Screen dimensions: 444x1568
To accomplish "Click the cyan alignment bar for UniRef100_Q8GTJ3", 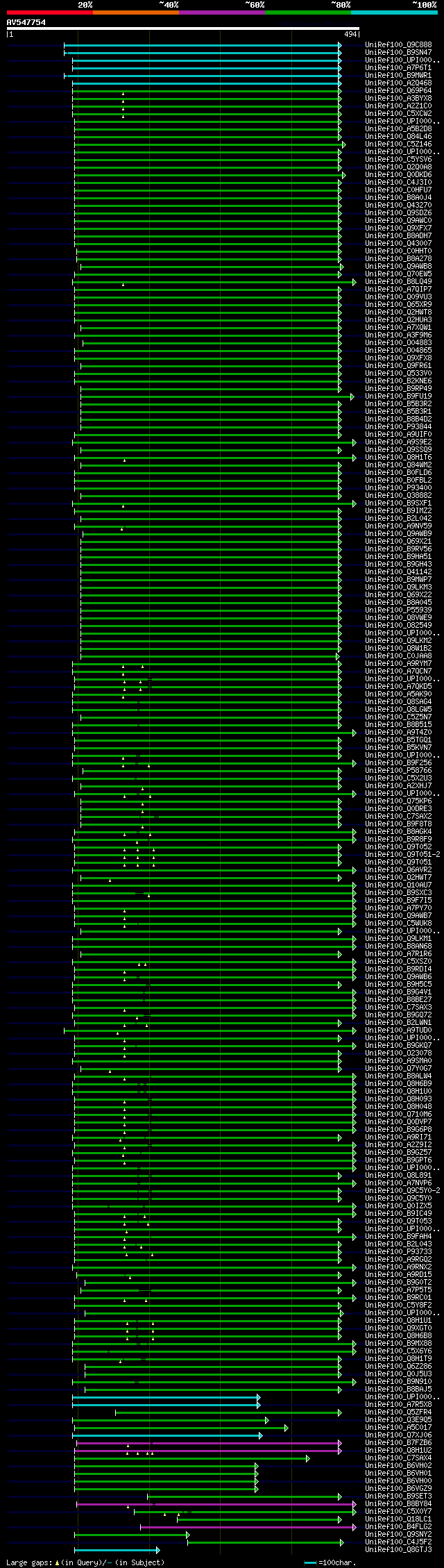I will pyautogui.click(x=117, y=1550).
